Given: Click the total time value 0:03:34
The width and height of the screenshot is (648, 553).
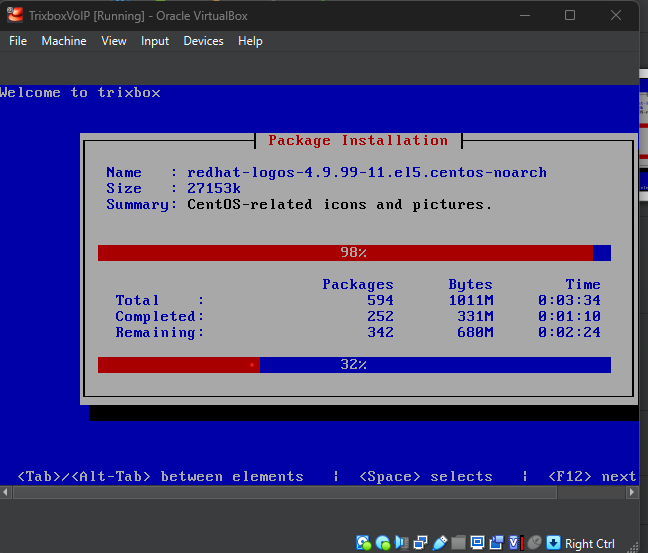Looking at the screenshot, I should coord(569,300).
